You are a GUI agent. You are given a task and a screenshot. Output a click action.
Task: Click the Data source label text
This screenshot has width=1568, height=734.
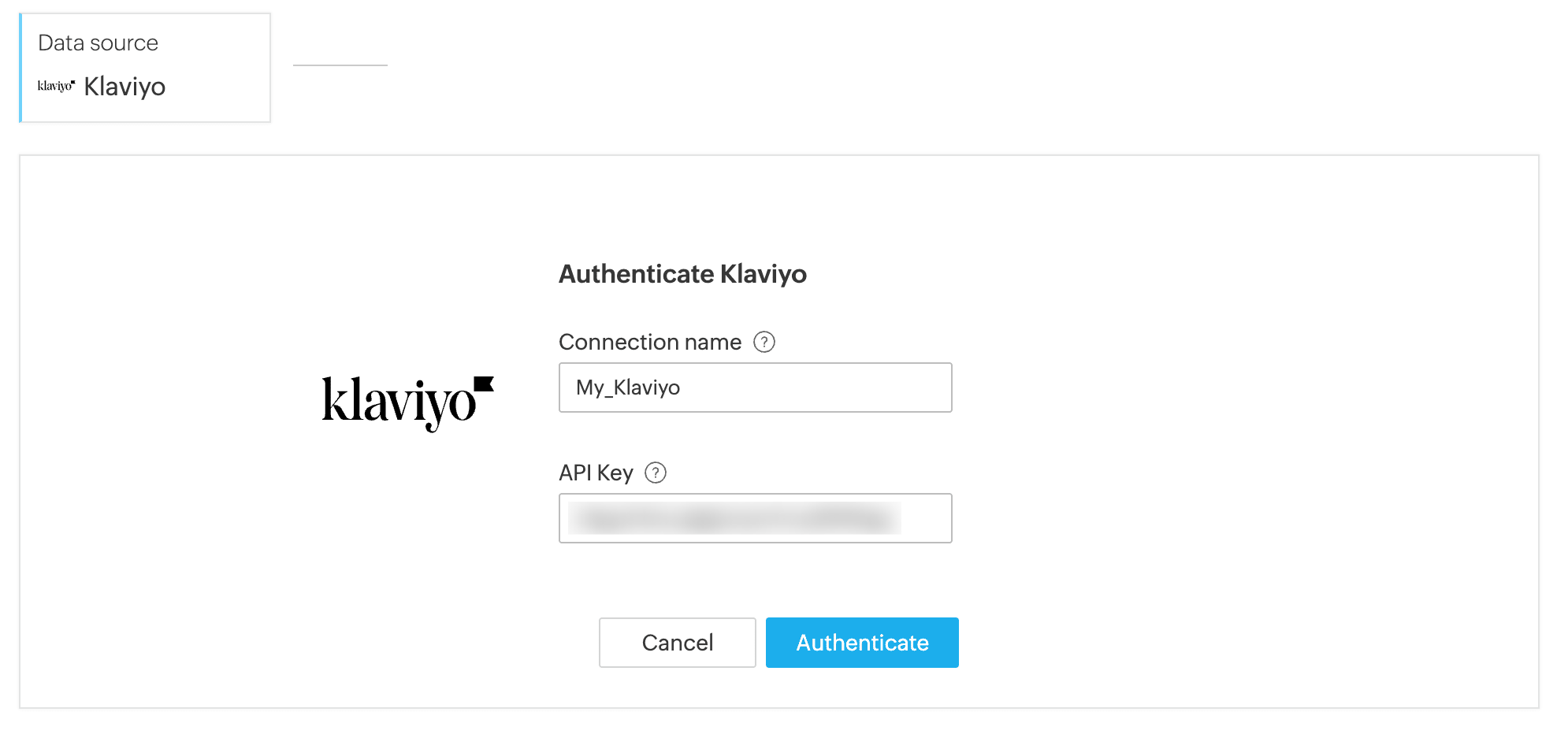(x=98, y=43)
